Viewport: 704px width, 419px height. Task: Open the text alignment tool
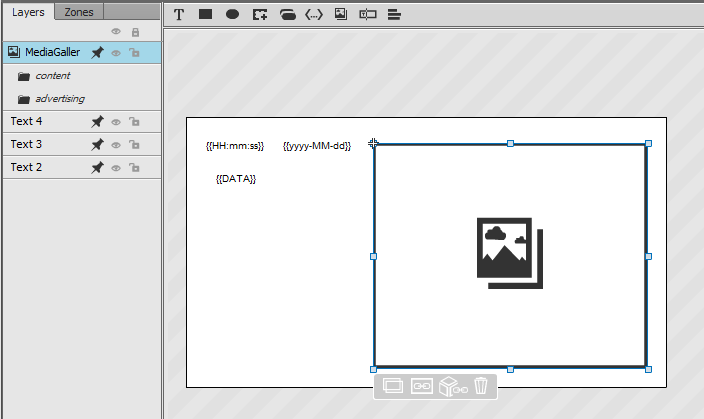tap(394, 15)
